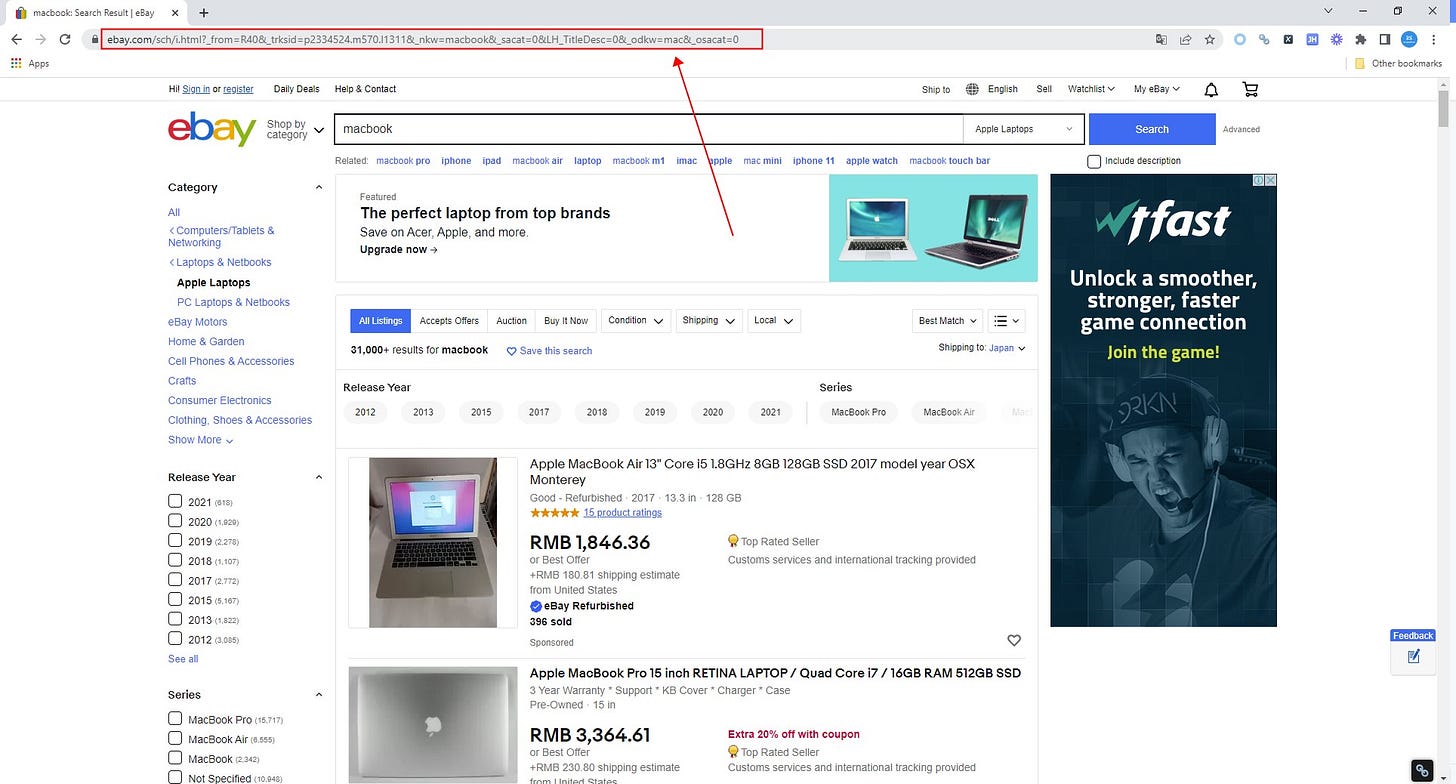Screen dimensions: 1456x784
Task: Expand the Shipping filter dropdown
Action: click(x=708, y=321)
